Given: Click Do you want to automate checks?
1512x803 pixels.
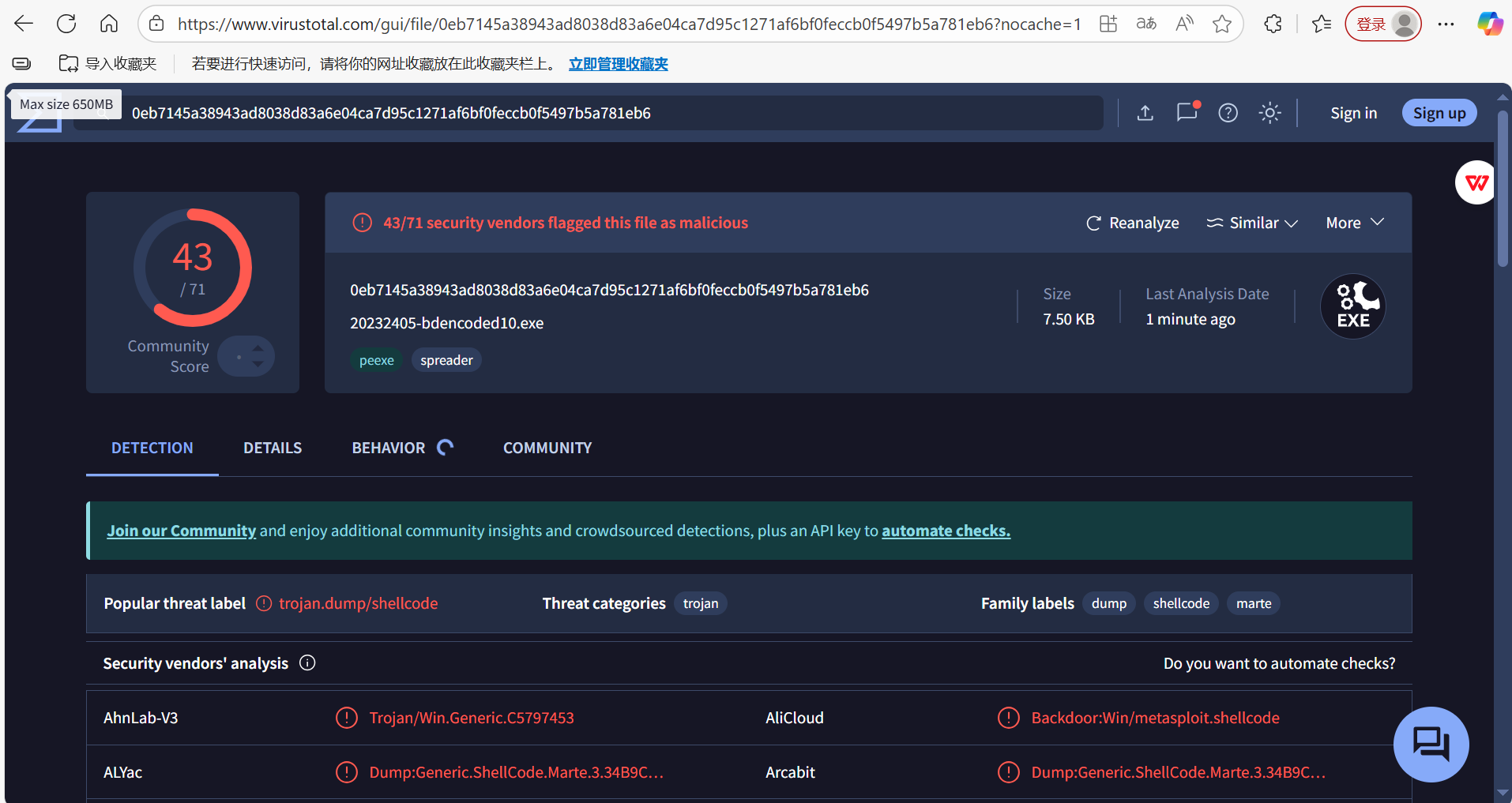Looking at the screenshot, I should pos(1280,663).
